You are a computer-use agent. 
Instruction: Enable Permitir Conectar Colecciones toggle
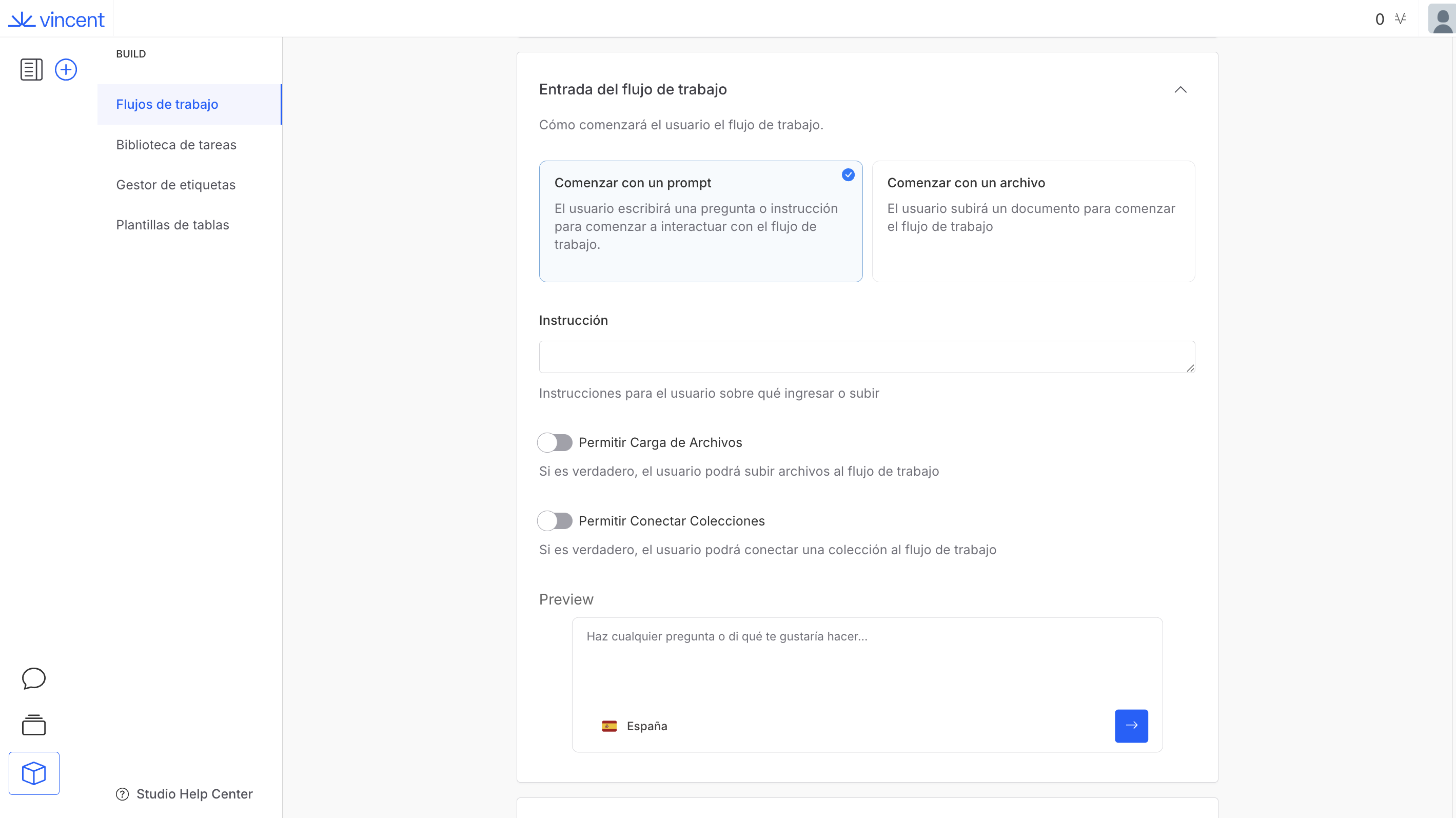[555, 521]
